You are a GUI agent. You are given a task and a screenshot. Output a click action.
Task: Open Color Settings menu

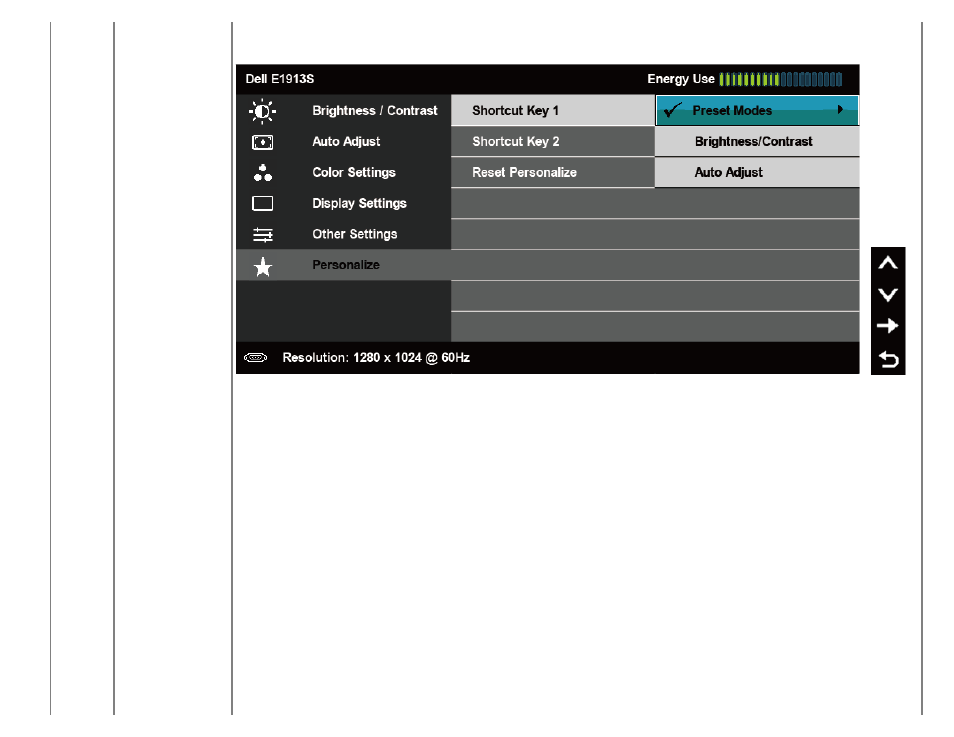click(344, 173)
